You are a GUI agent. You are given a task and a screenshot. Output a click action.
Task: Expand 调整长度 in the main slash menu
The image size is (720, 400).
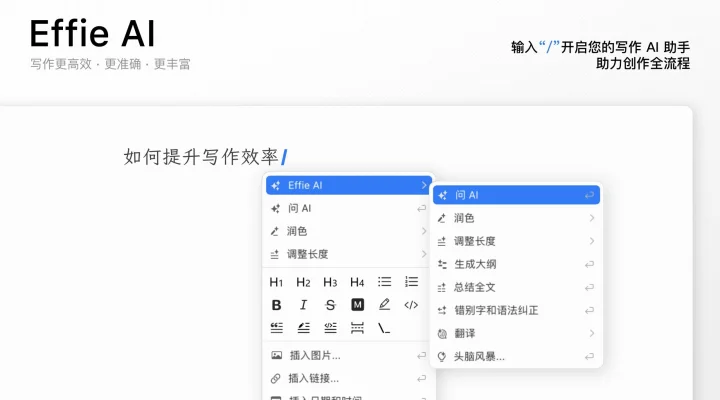point(348,254)
